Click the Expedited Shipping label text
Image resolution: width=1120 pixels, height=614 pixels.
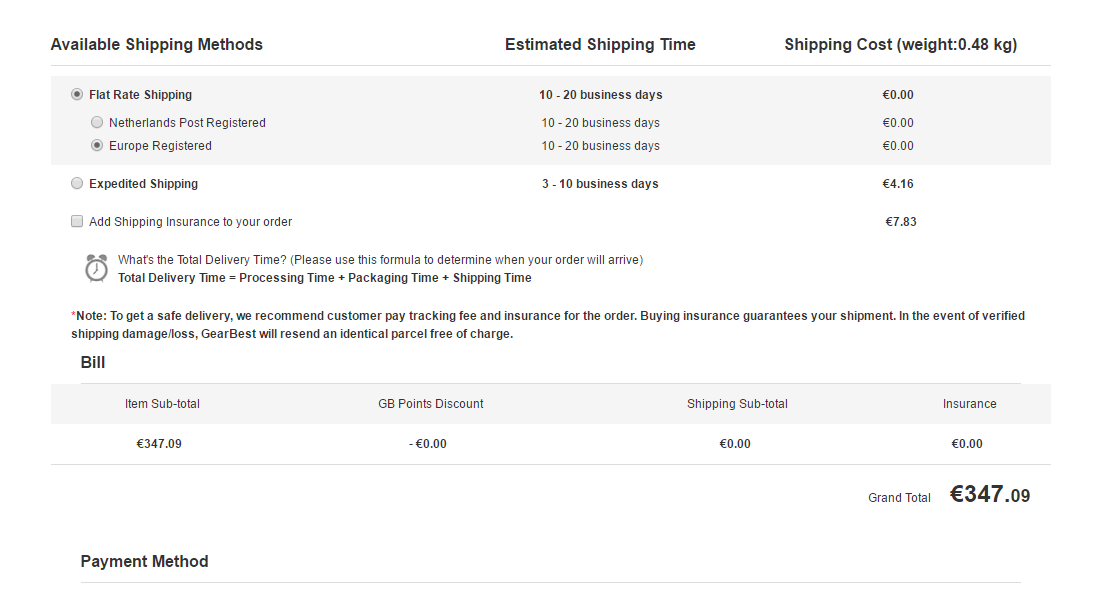coord(144,183)
